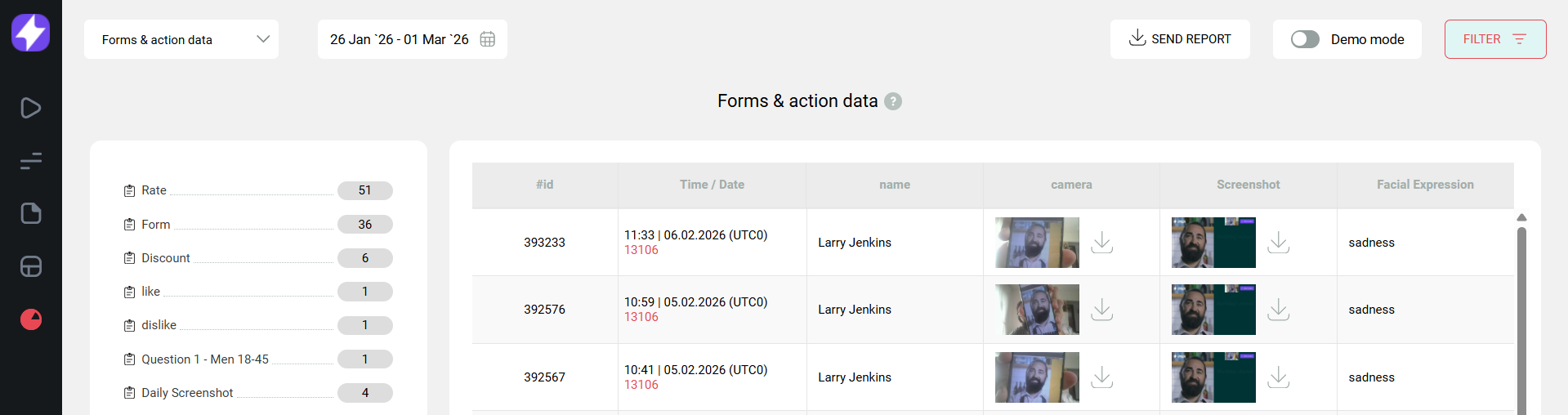Open the document page icon in sidebar

click(x=30, y=213)
